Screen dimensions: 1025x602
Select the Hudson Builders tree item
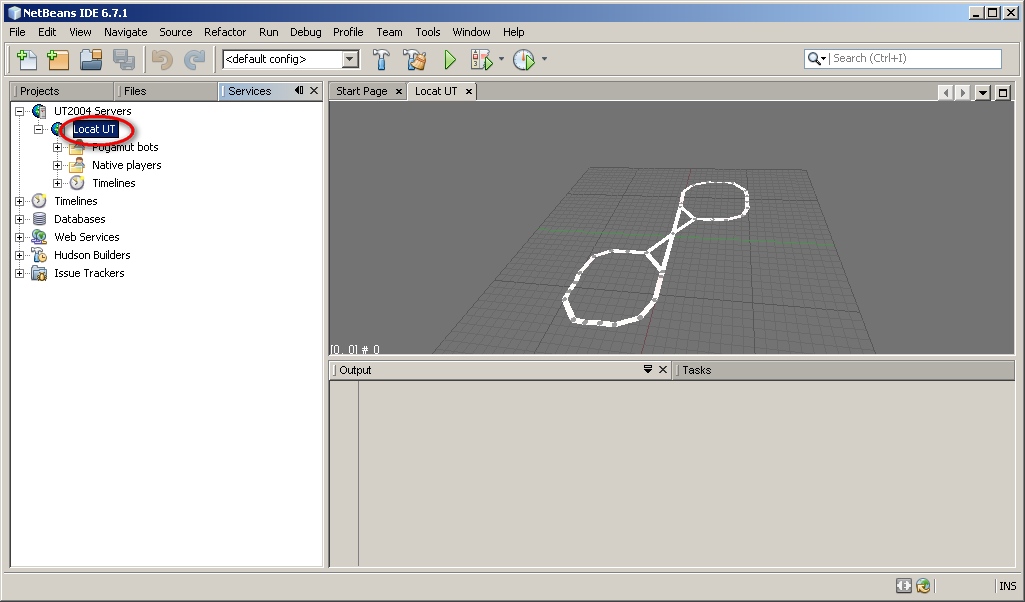coord(92,255)
